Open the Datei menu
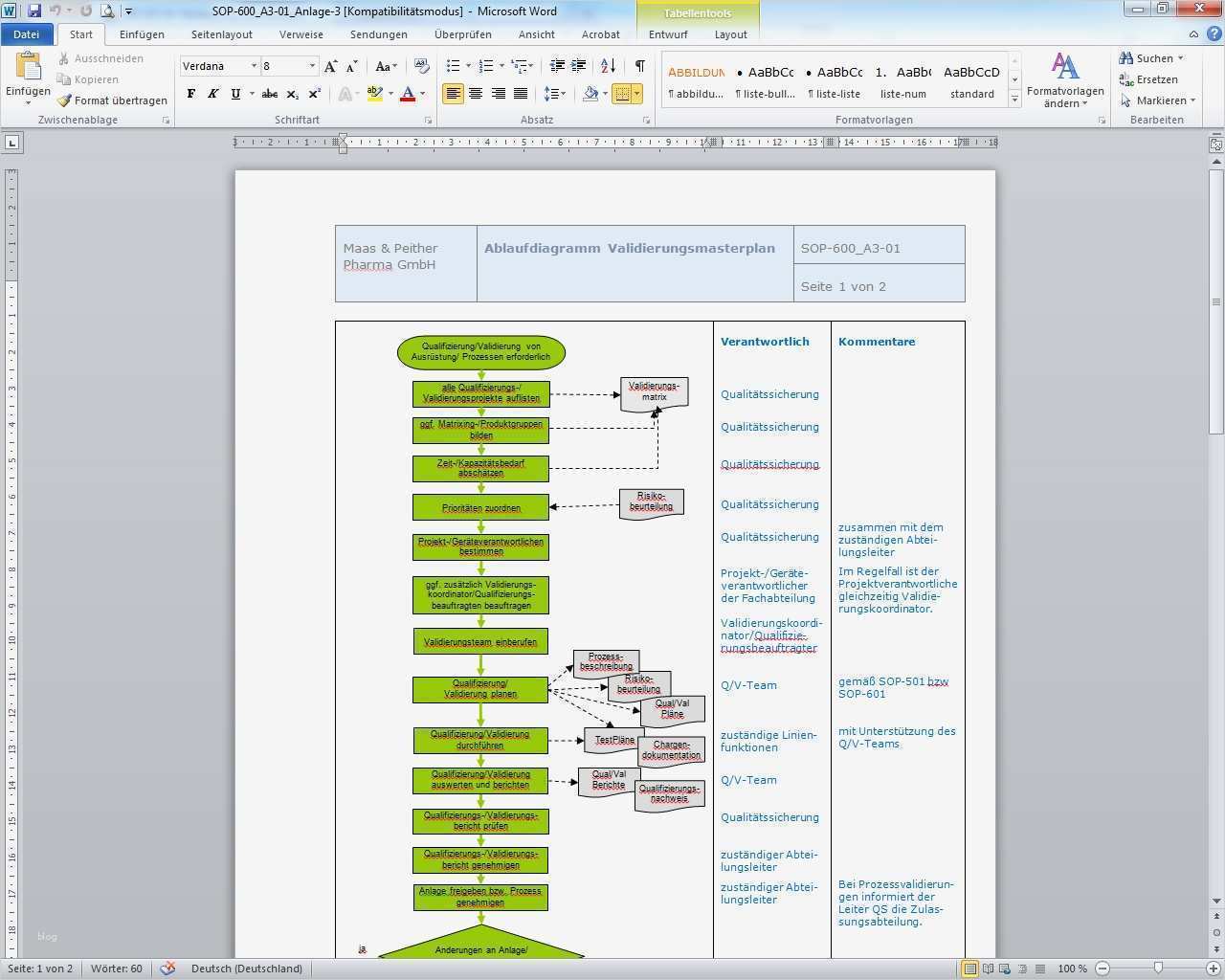The image size is (1225, 980). click(27, 34)
